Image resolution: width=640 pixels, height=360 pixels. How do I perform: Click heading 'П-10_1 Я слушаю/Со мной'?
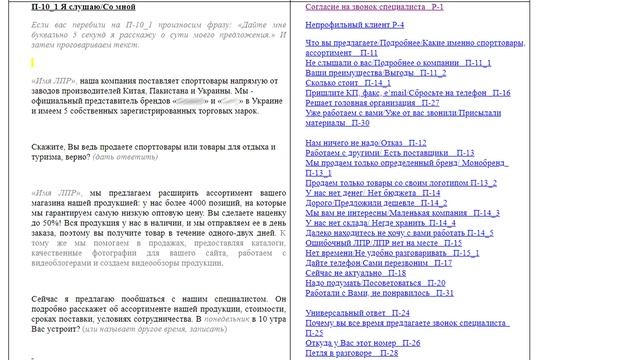coord(83,7)
